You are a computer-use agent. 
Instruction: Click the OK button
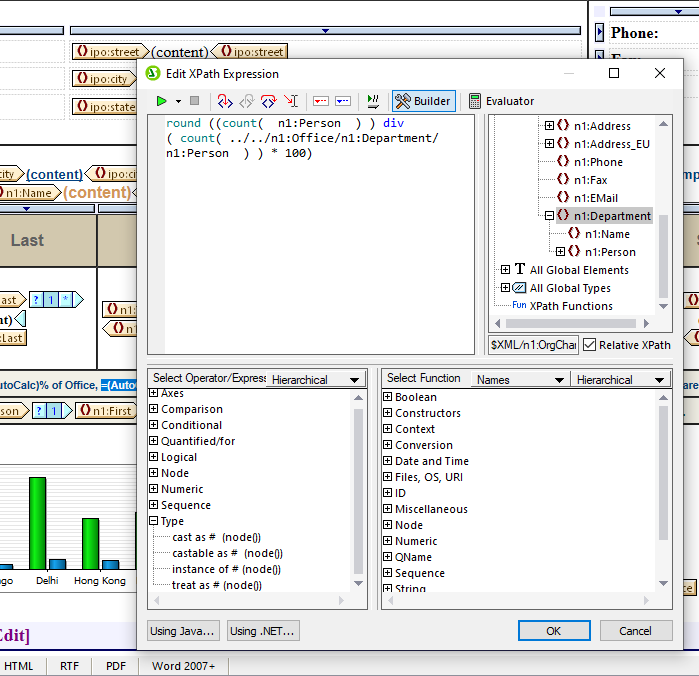pyautogui.click(x=553, y=631)
